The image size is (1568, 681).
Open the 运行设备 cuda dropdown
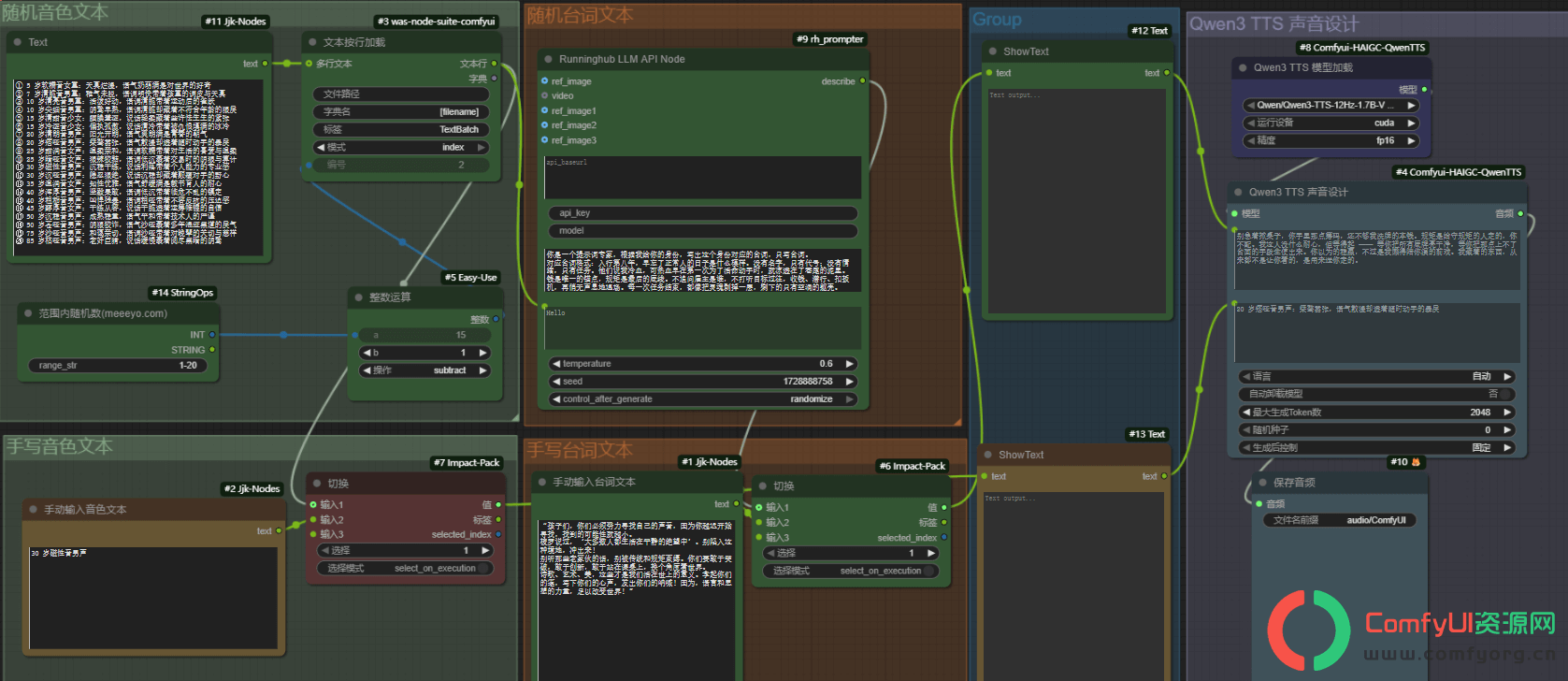[x=1331, y=123]
